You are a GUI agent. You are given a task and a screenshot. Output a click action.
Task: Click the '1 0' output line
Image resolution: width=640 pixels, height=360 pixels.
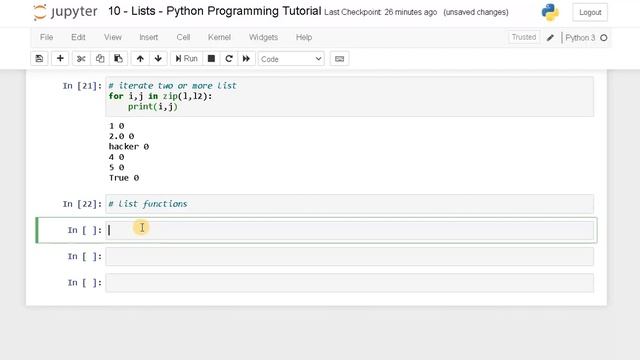[116, 126]
